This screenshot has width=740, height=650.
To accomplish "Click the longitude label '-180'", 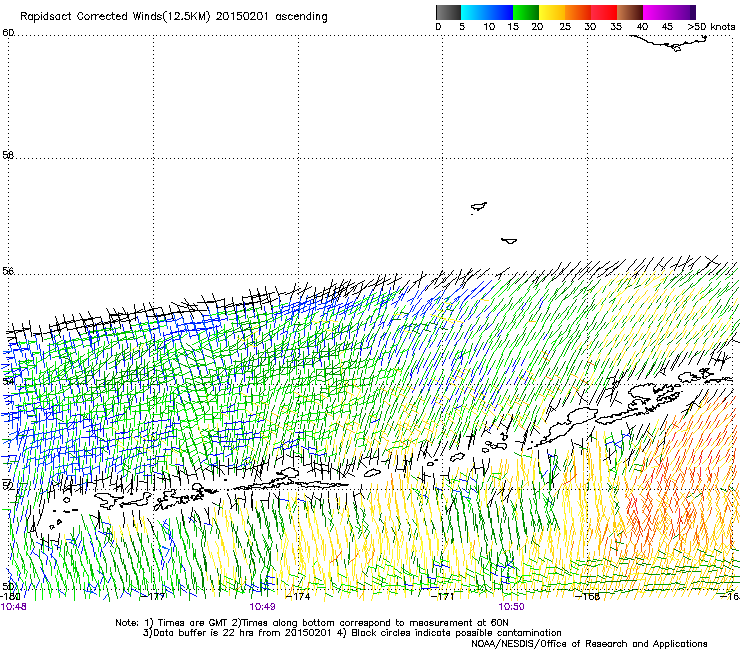I will tap(10, 596).
